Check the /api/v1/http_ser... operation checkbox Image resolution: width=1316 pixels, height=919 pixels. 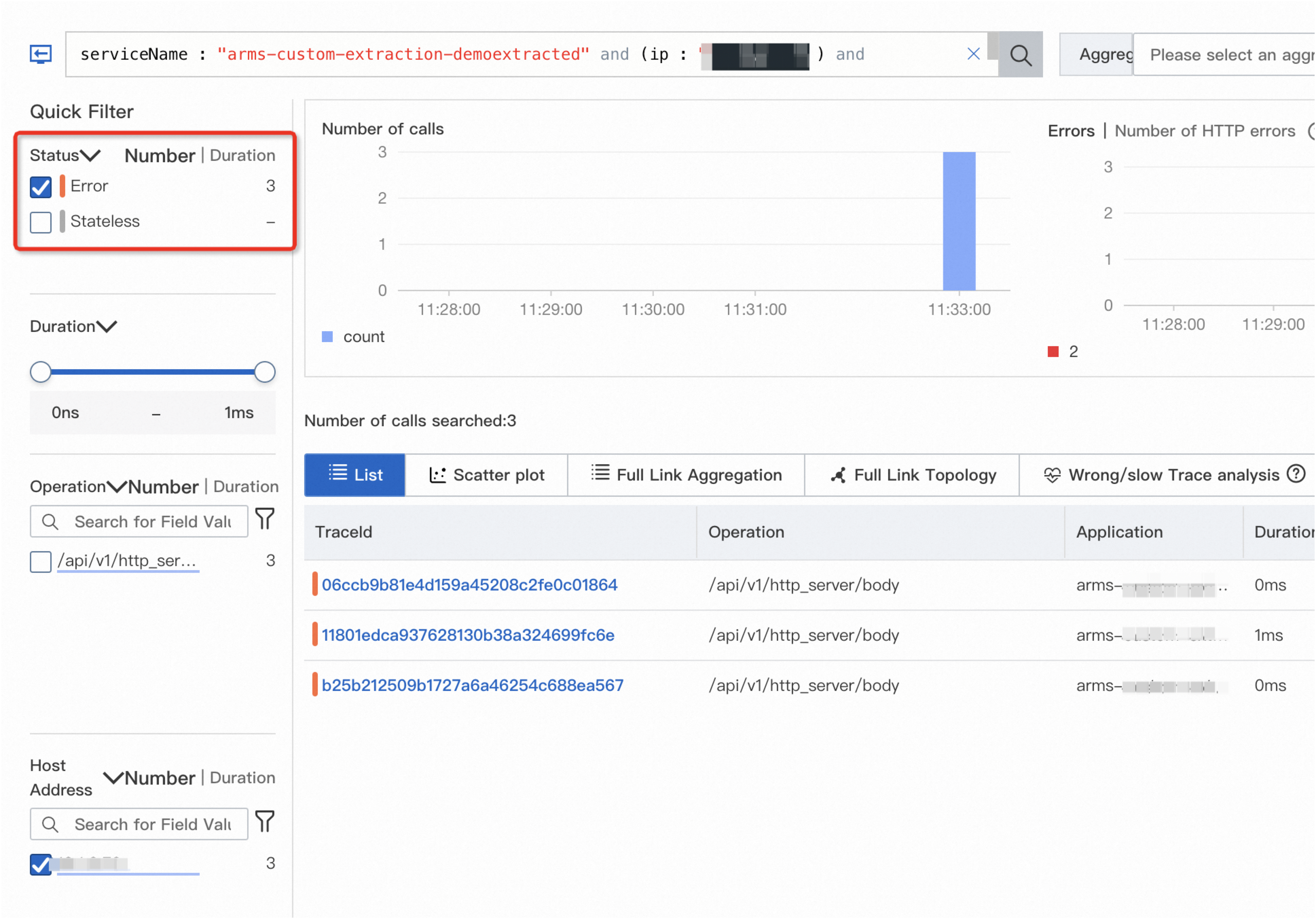pos(41,562)
